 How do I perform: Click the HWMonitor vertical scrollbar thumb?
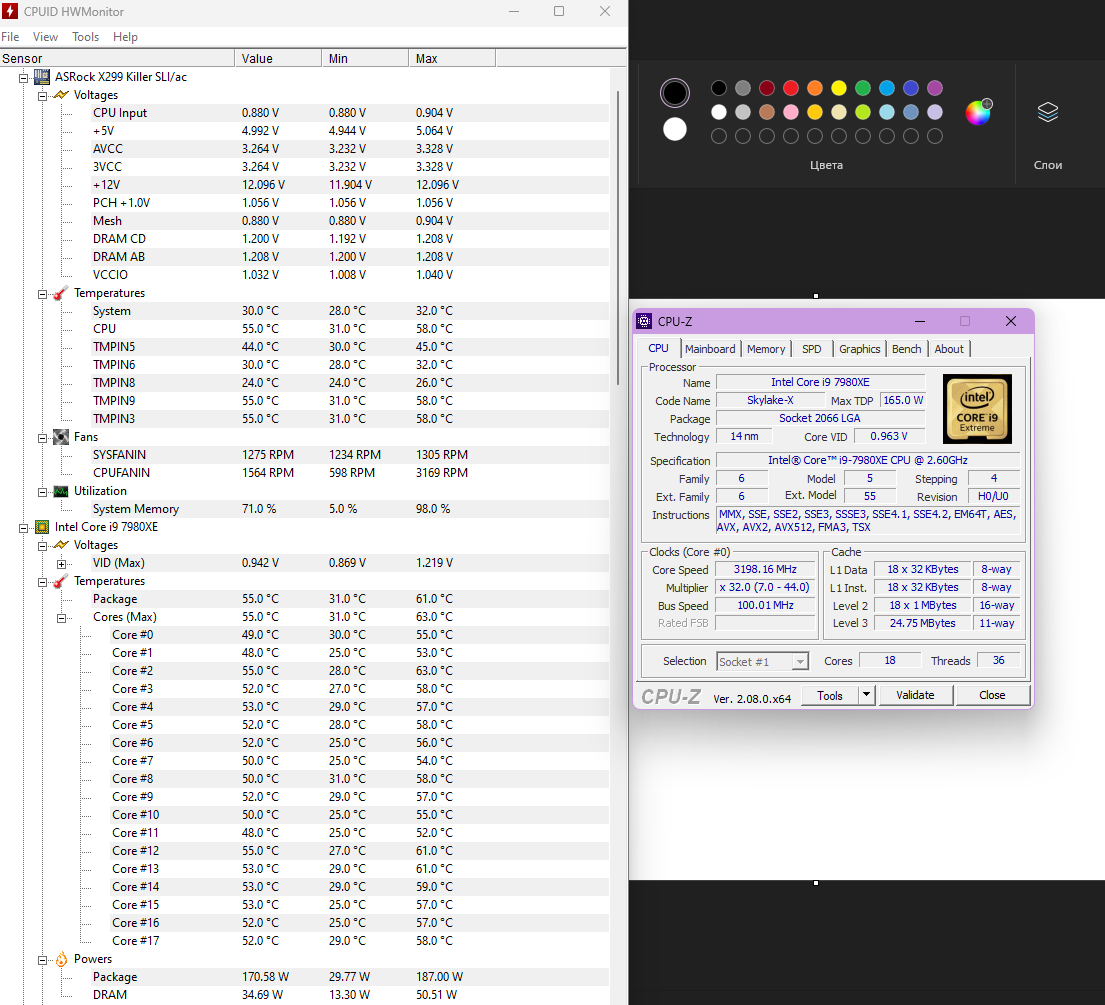coord(618,238)
